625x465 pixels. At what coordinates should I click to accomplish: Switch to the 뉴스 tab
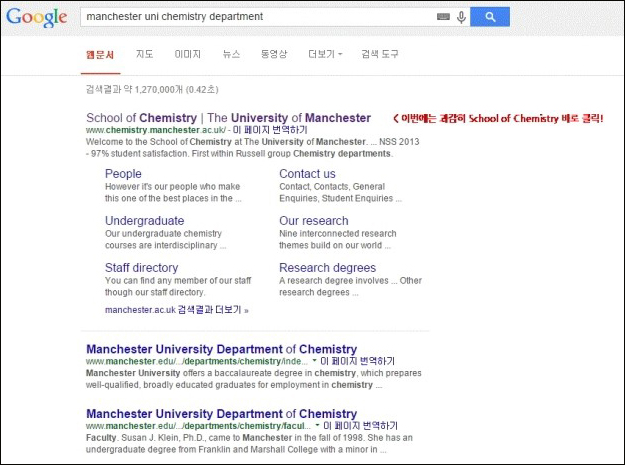[x=231, y=54]
